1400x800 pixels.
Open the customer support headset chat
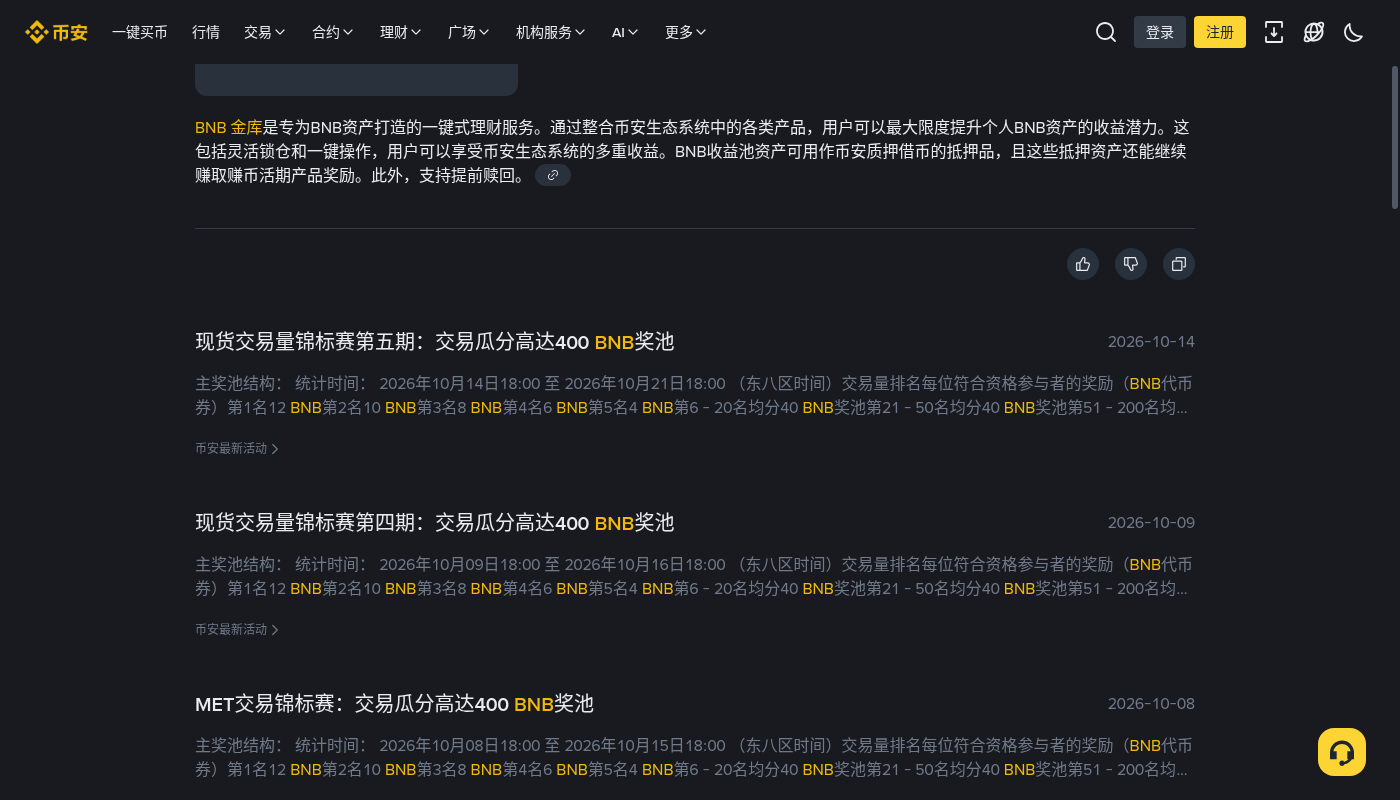click(1342, 752)
